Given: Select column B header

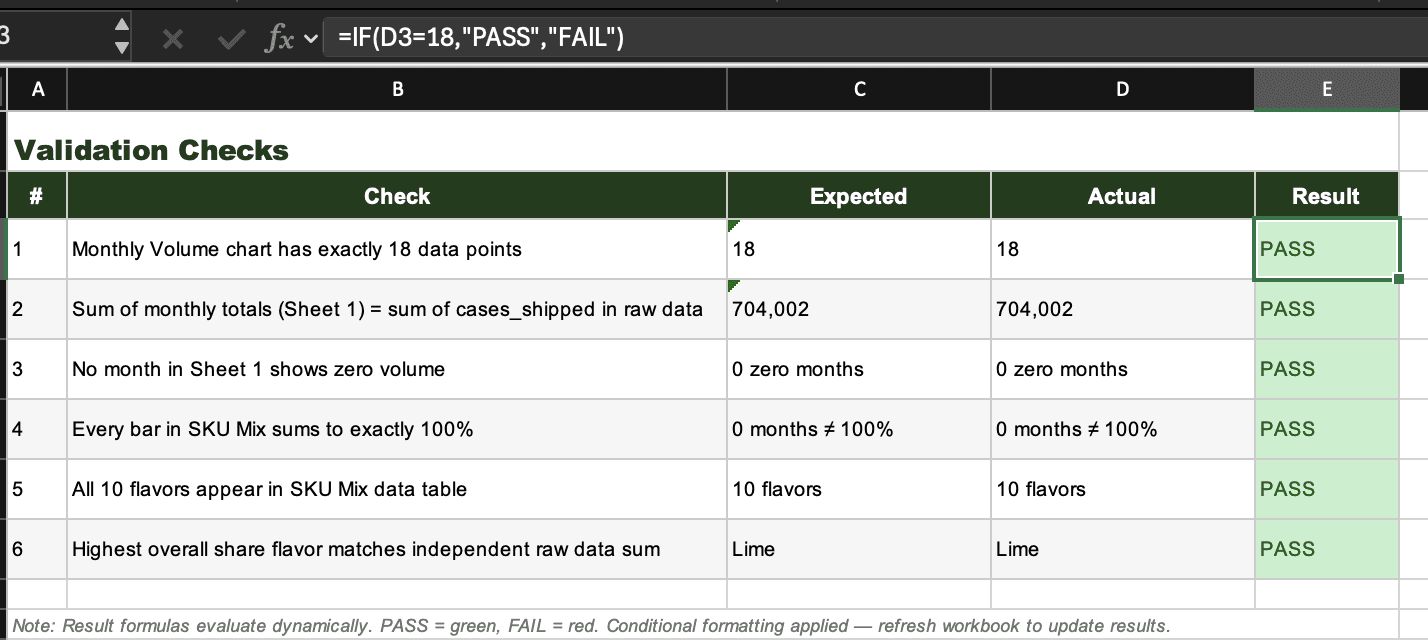Looking at the screenshot, I should point(396,89).
